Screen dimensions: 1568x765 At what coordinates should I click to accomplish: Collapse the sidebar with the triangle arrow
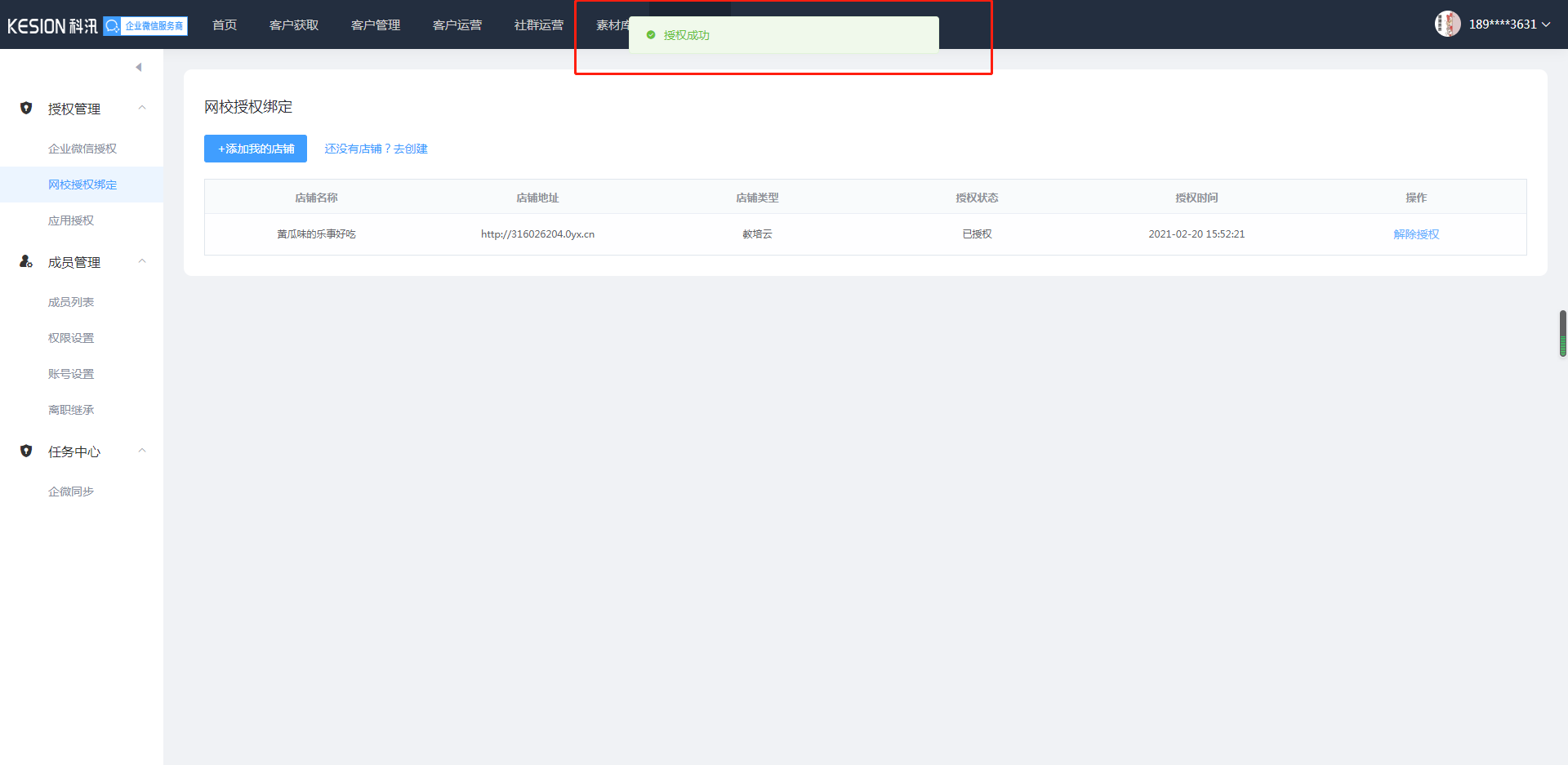(x=139, y=67)
